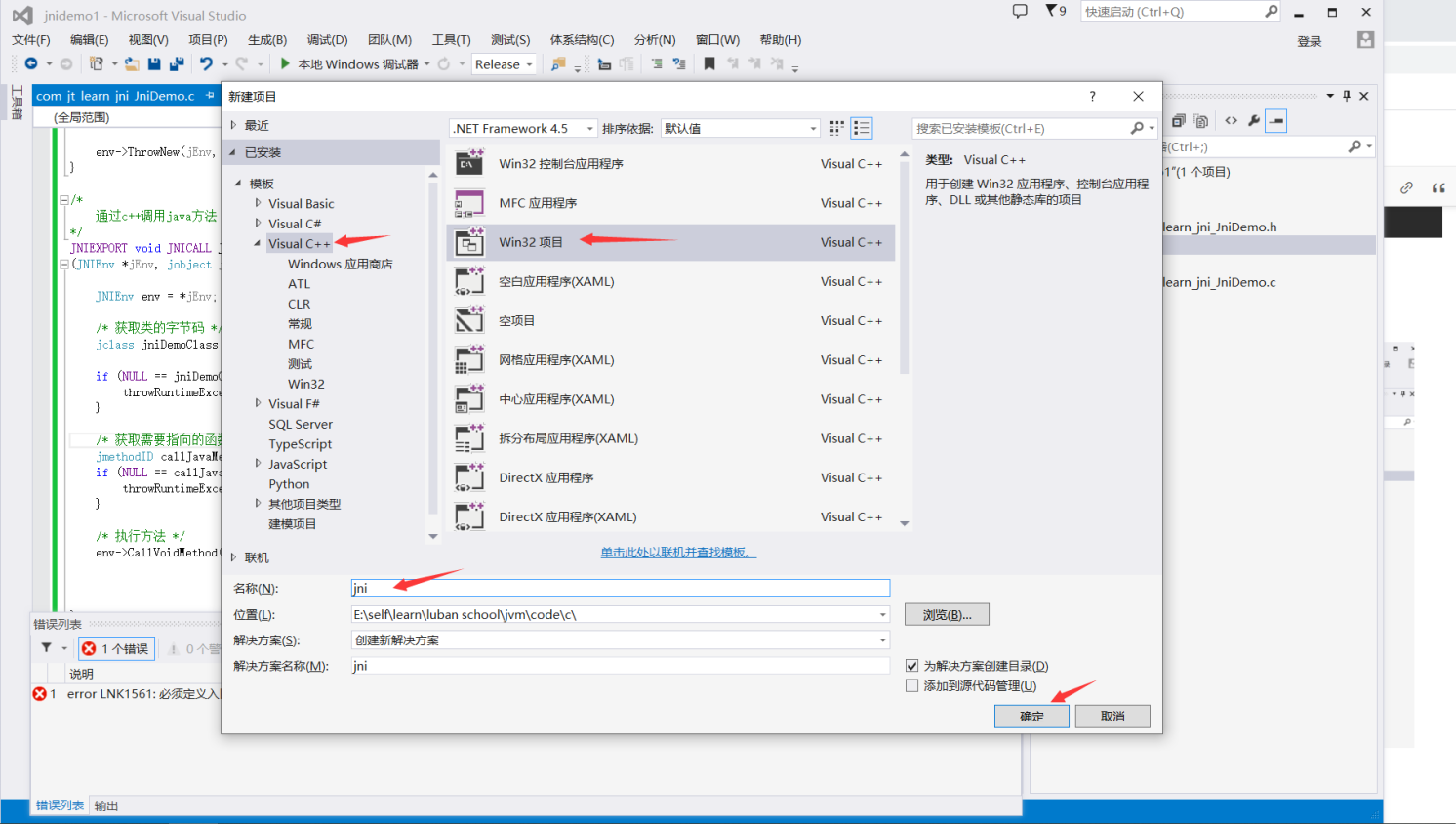Open the 排序依据 默认值 dropdown

[741, 128]
